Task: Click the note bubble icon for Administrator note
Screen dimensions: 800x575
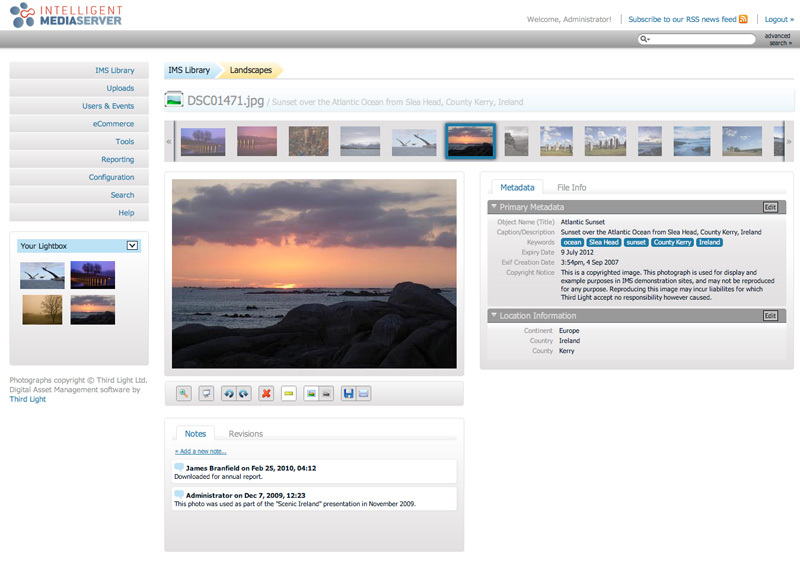Action: [x=179, y=494]
